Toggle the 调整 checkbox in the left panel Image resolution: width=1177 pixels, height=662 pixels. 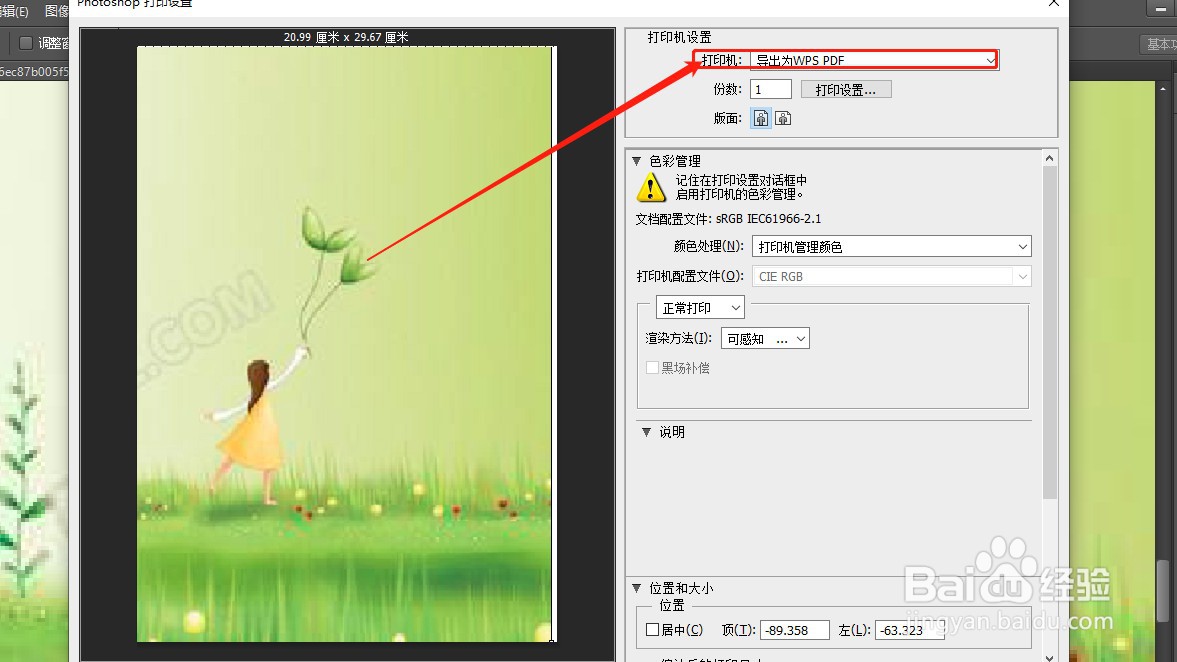pos(25,43)
